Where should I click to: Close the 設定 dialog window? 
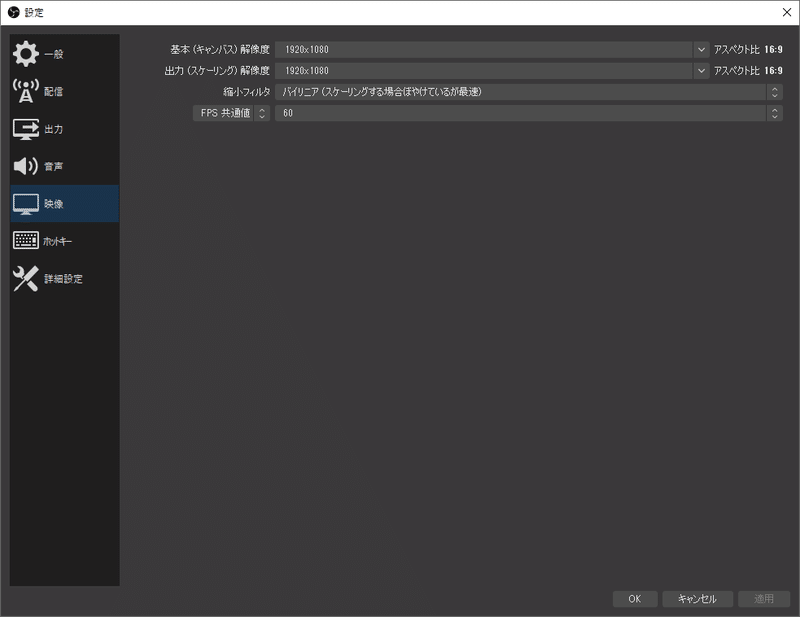[x=787, y=12]
